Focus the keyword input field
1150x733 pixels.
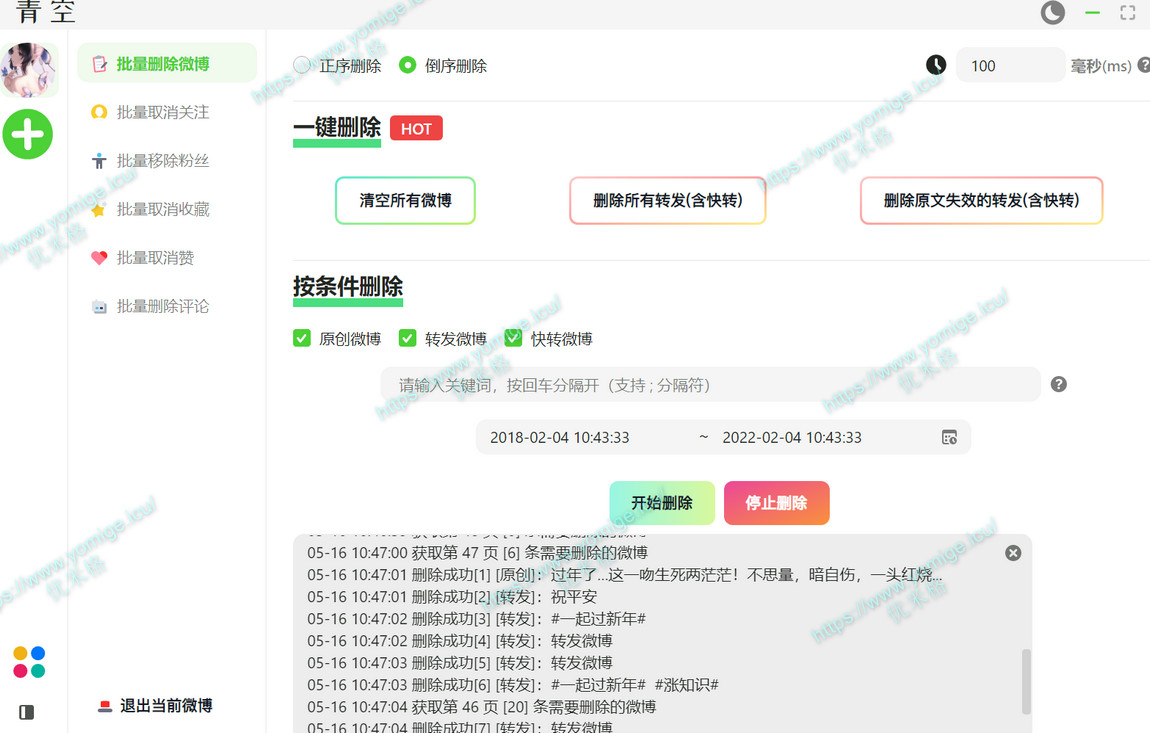click(710, 385)
